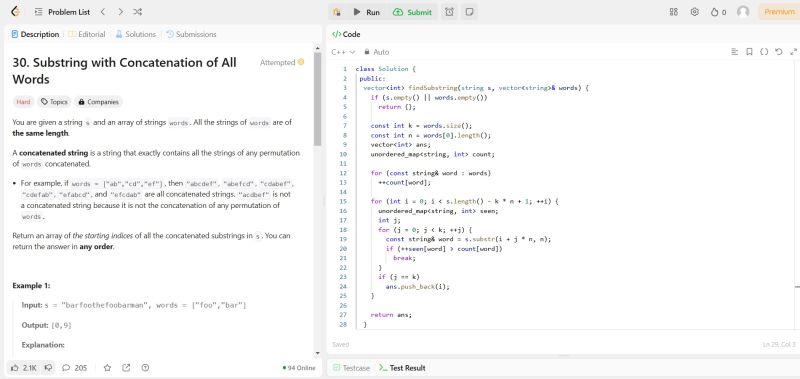
Task: Click the streak fire icon
Action: (718, 12)
